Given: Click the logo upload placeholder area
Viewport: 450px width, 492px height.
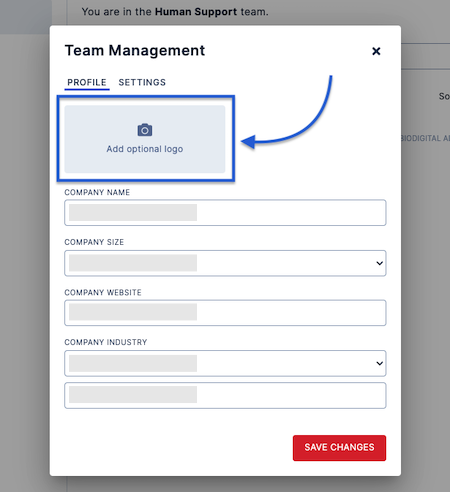Looking at the screenshot, I should [145, 139].
